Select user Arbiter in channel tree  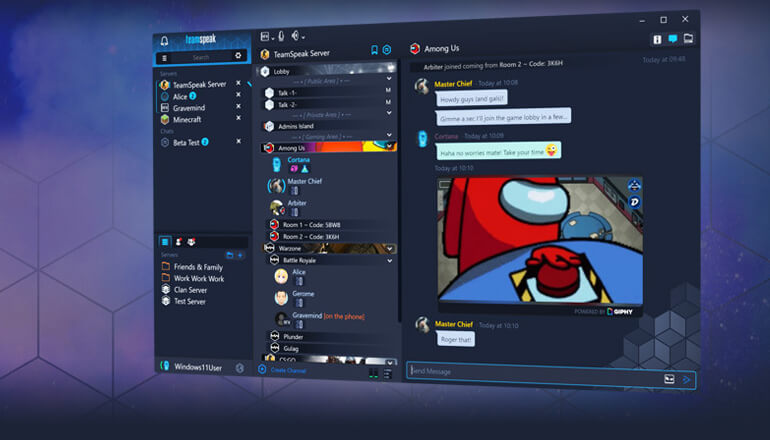tap(297, 203)
